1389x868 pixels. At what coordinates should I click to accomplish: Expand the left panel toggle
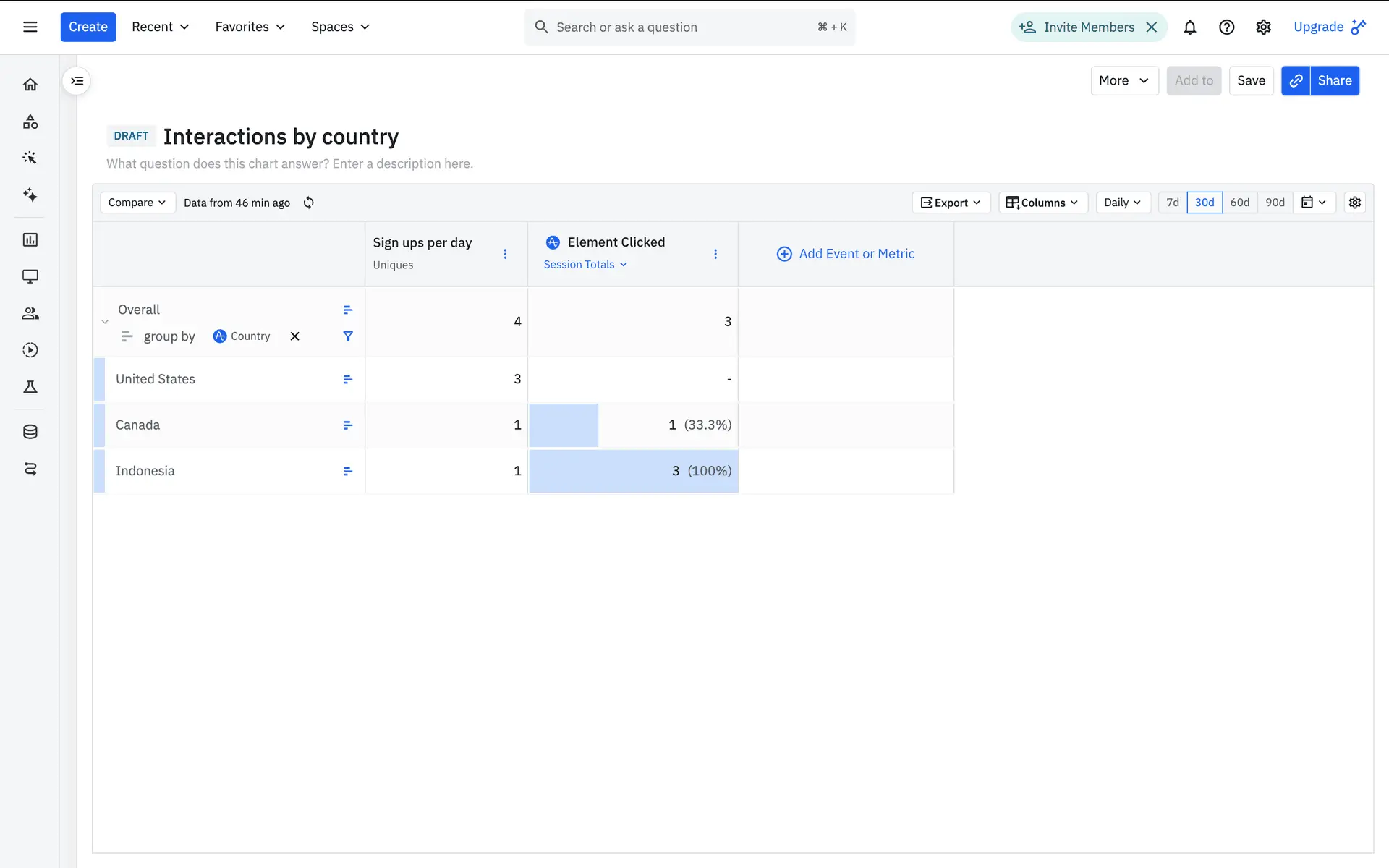coord(77,81)
